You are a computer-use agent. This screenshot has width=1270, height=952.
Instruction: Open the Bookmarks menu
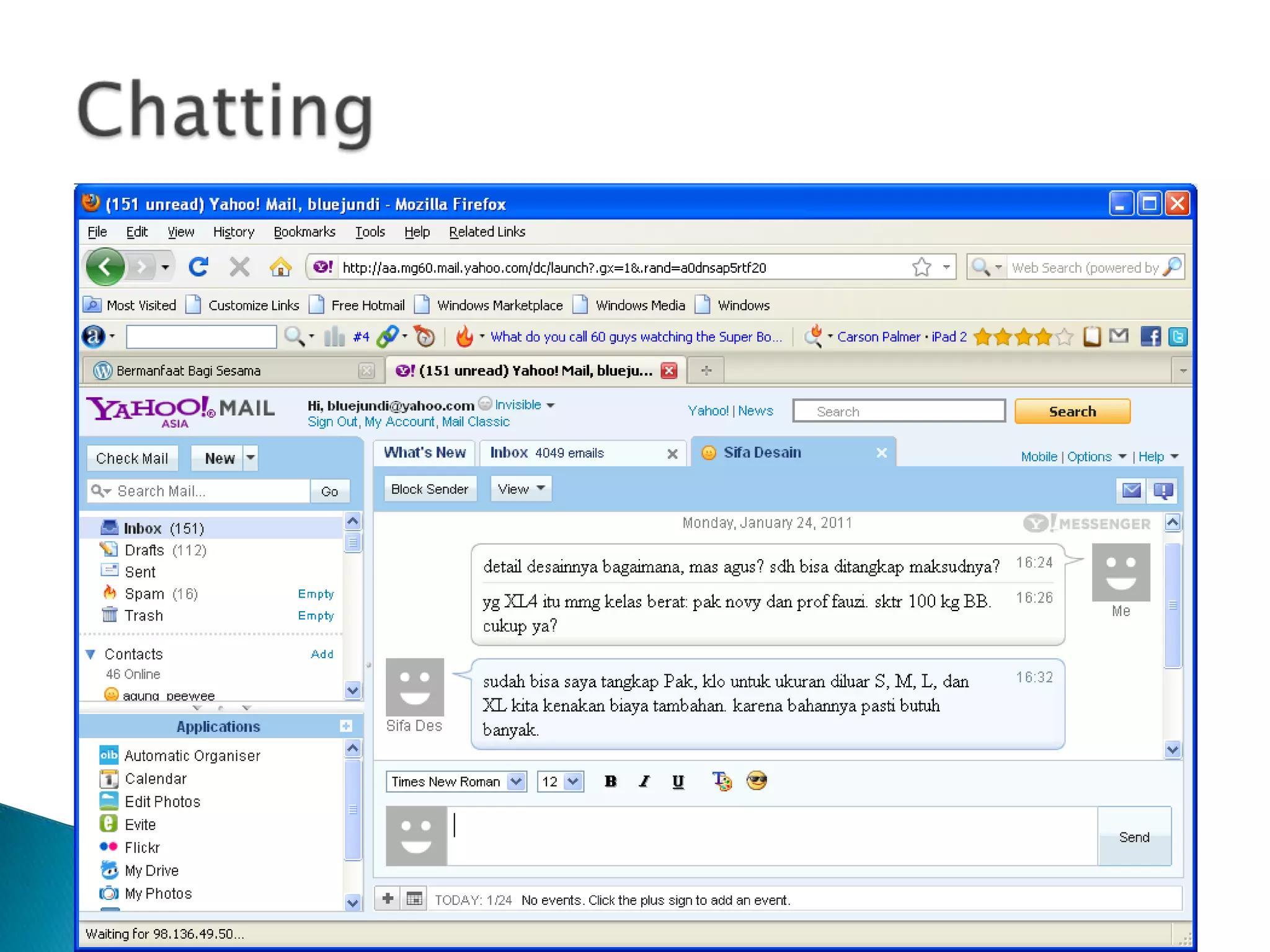click(x=304, y=232)
